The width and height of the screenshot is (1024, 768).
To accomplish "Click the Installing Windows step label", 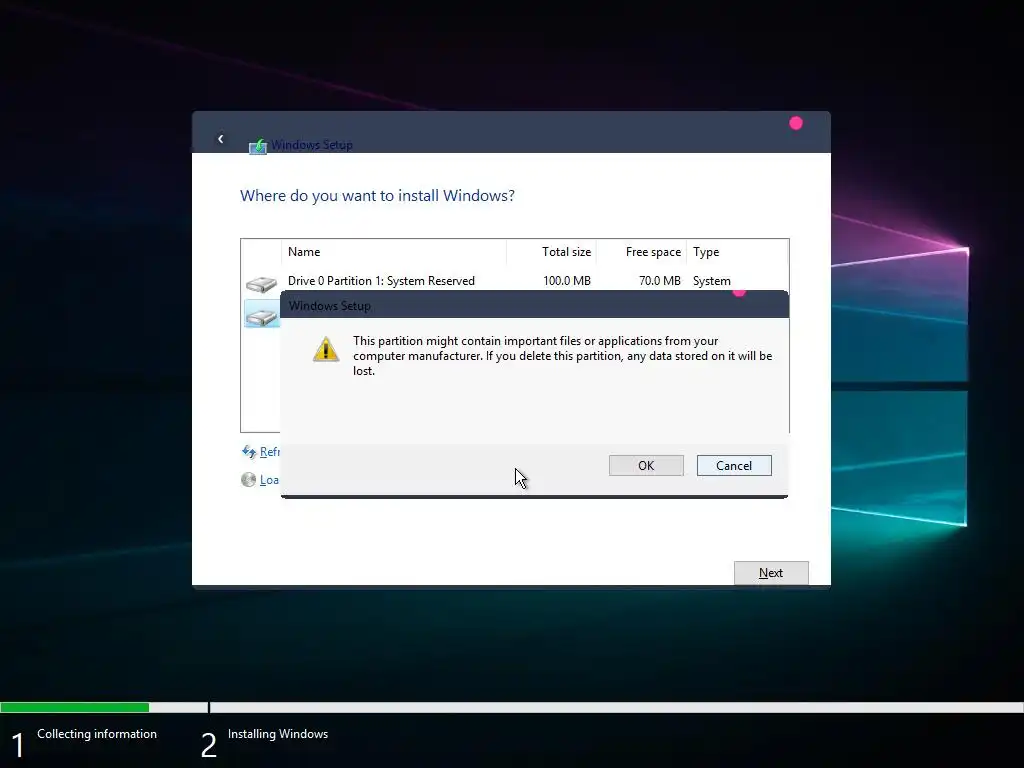I will pyautogui.click(x=278, y=734).
